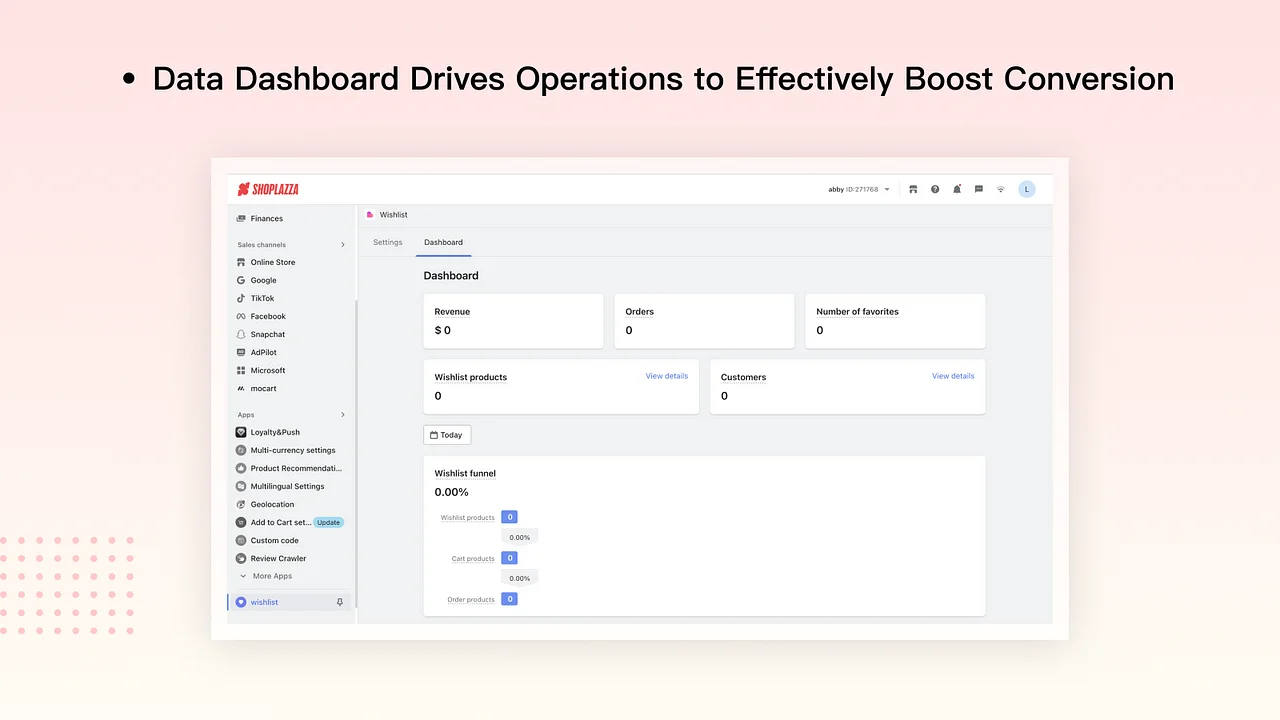
Task: Expand the Sales channels section arrow
Action: [x=343, y=245]
